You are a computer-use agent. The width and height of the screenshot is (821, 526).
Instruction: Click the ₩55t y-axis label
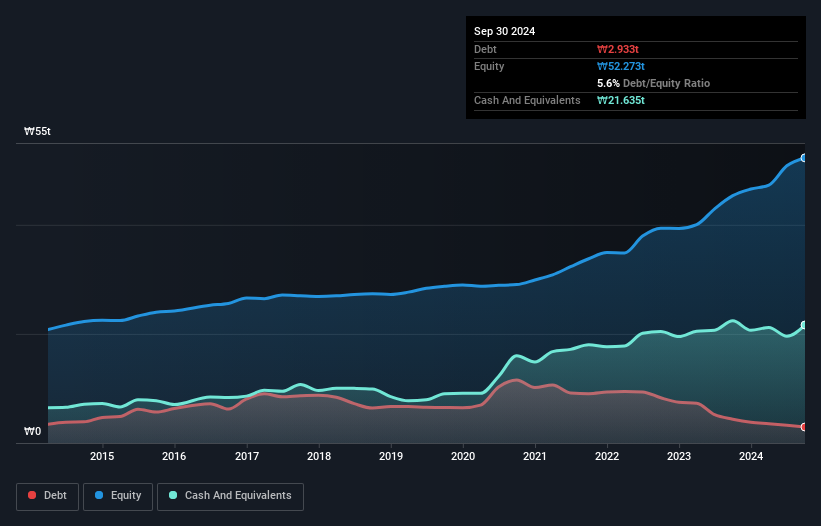[x=37, y=131]
